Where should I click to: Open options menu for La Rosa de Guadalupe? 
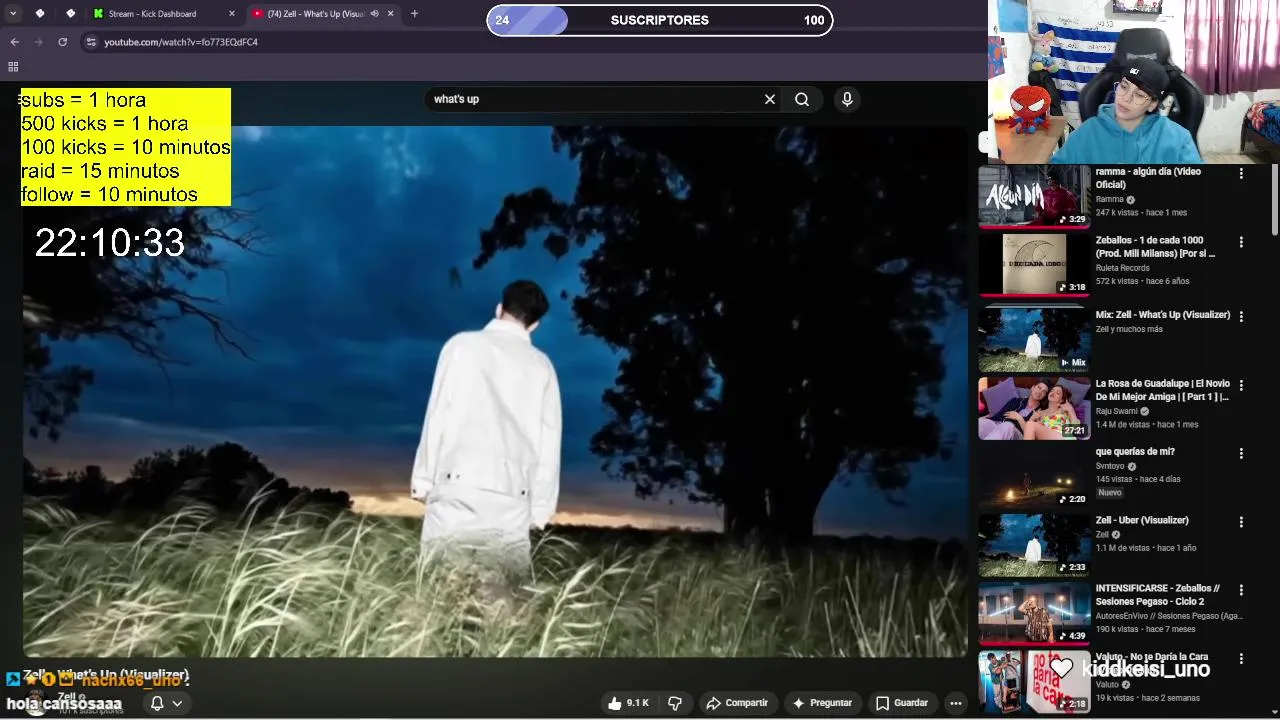click(1241, 385)
